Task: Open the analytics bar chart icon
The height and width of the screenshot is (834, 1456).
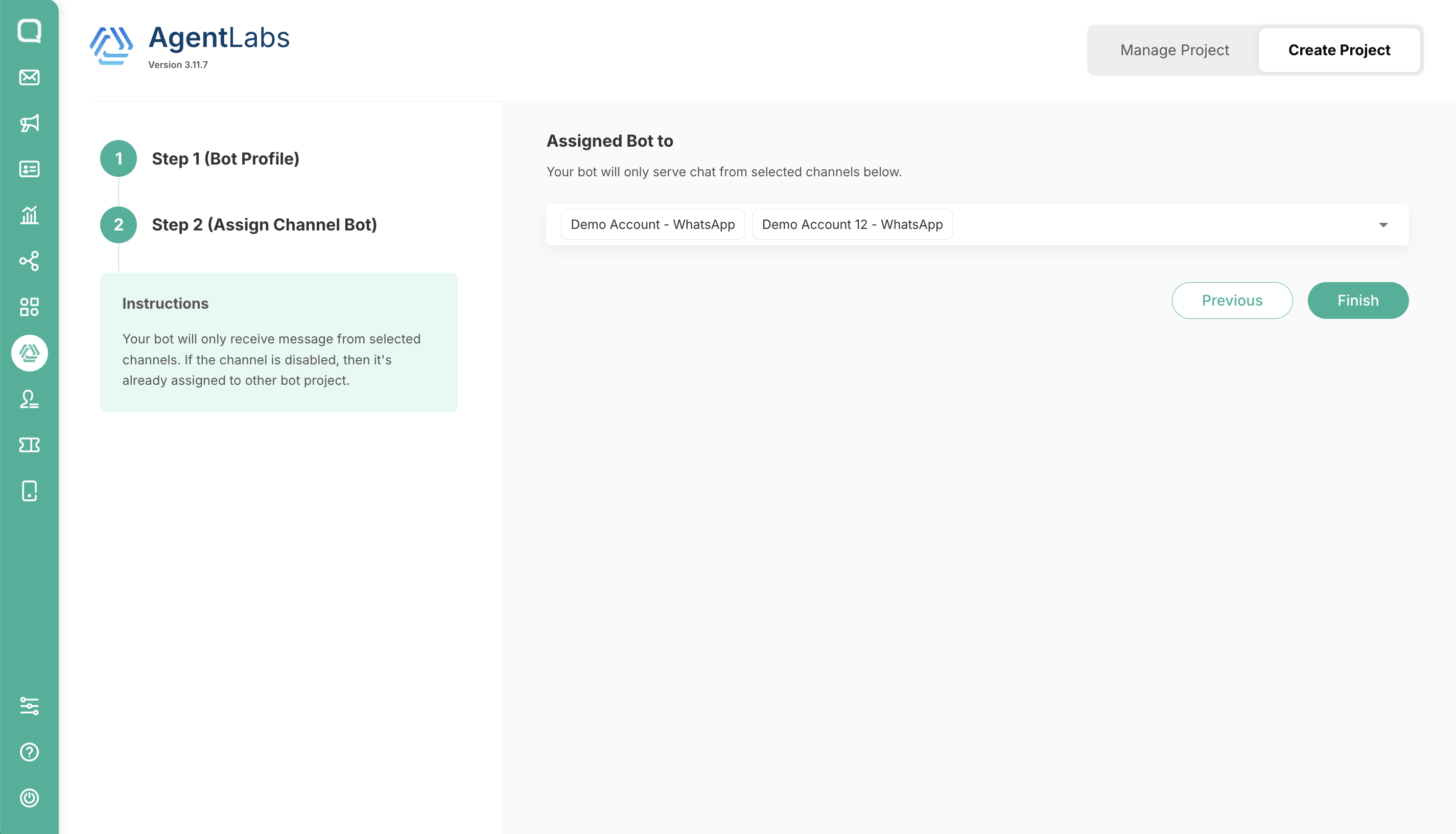Action: tap(29, 215)
